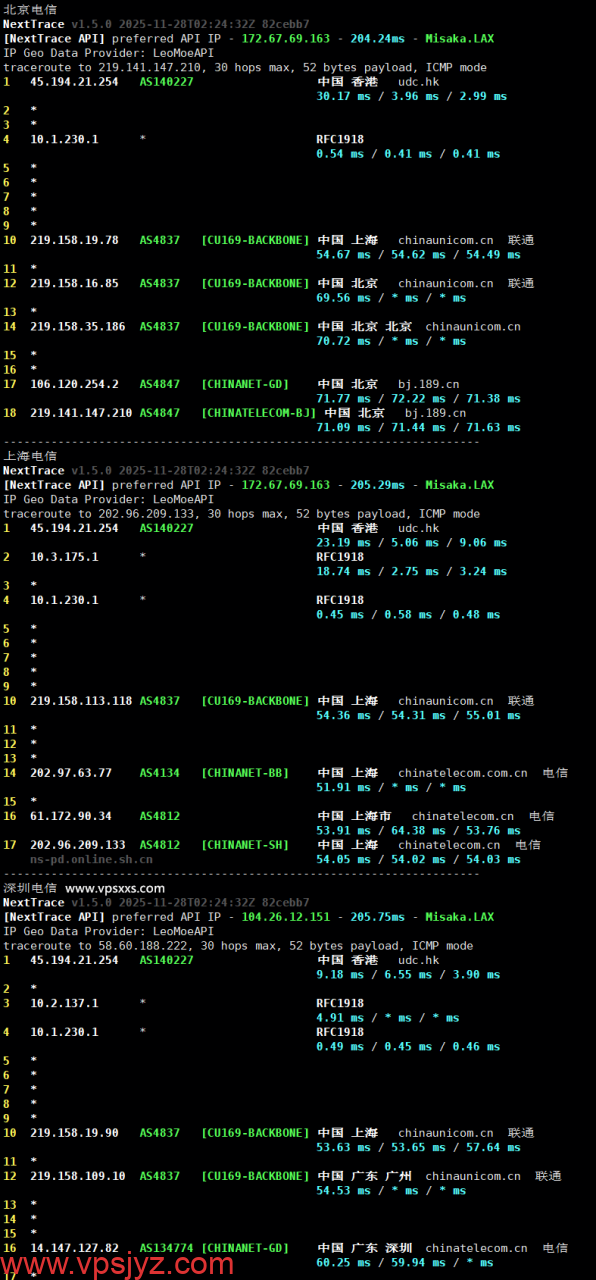Image resolution: width=596 pixels, height=1280 pixels.
Task: Click hop IP address 10.3.175.1
Action: pyautogui.click(x=64, y=557)
